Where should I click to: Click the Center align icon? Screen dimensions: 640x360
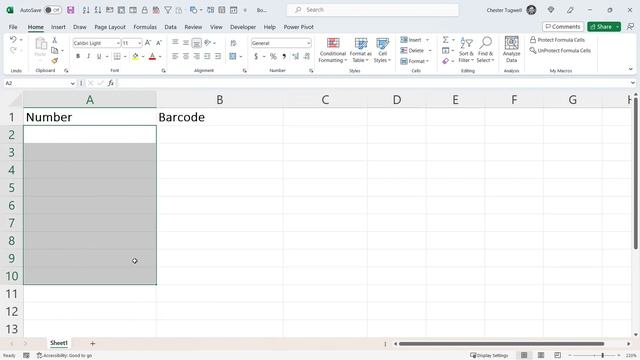tap(186, 56)
